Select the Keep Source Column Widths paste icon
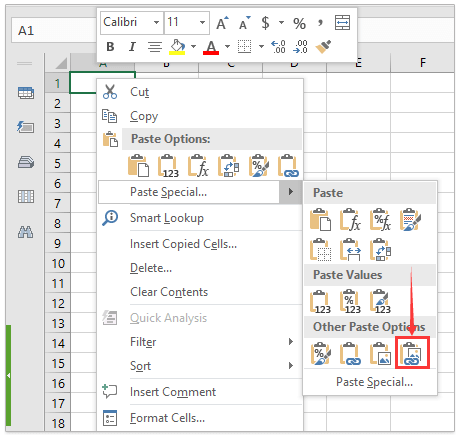 pyautogui.click(x=351, y=249)
